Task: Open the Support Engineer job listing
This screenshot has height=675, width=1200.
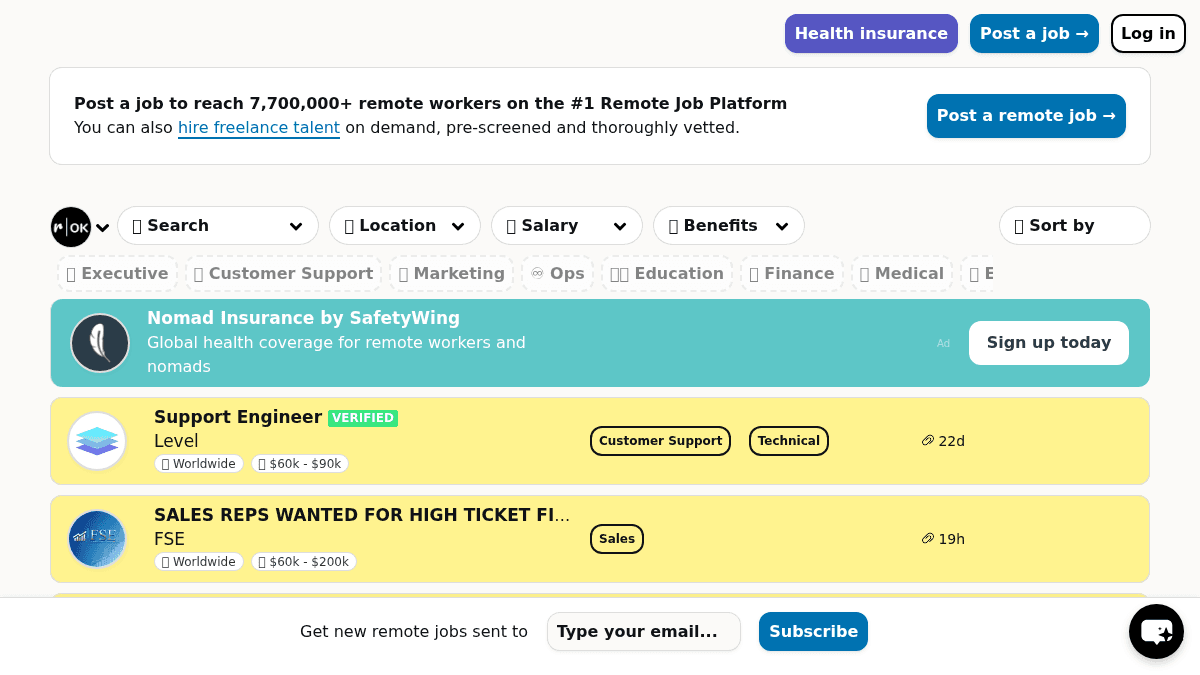Action: [238, 417]
